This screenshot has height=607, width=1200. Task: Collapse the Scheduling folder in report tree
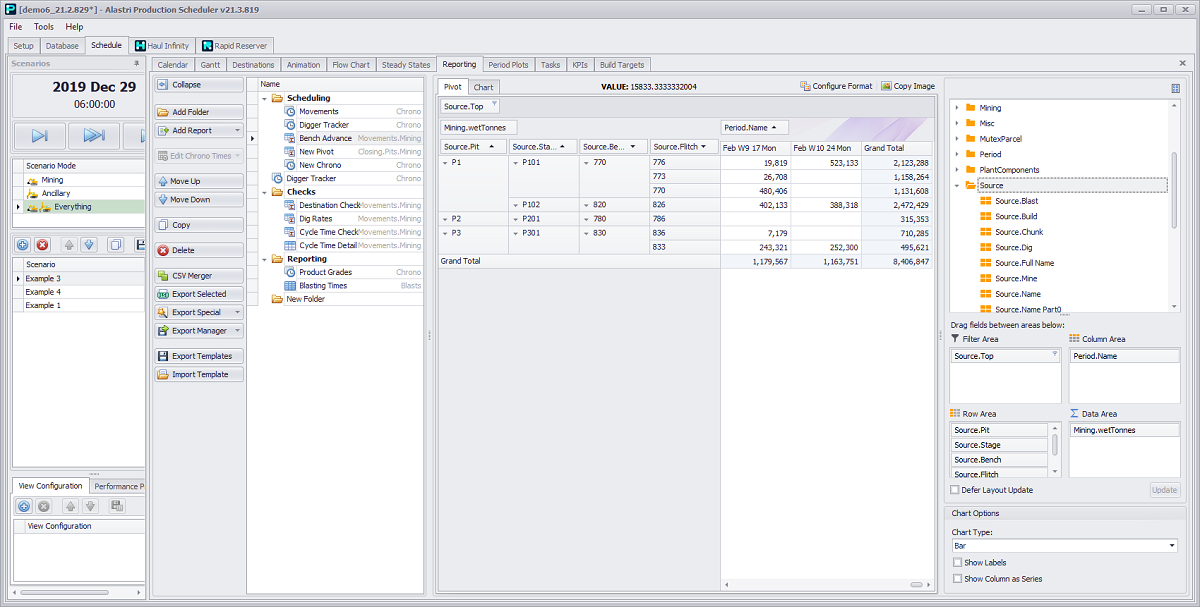(x=265, y=98)
